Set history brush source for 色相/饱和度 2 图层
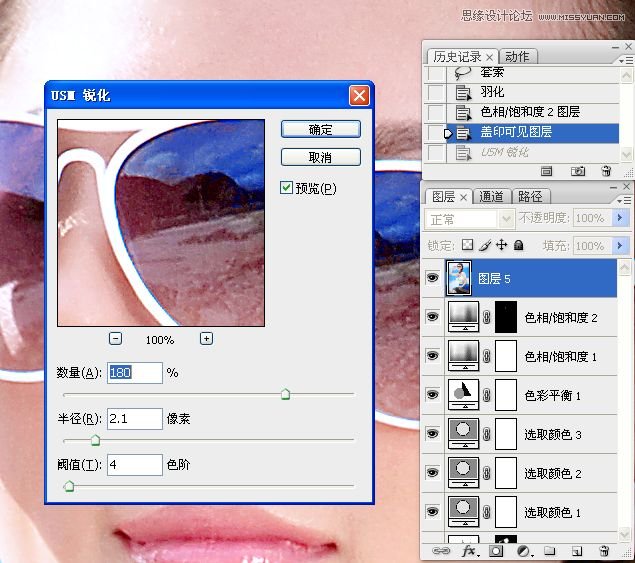This screenshot has height=563, width=635. [435, 112]
